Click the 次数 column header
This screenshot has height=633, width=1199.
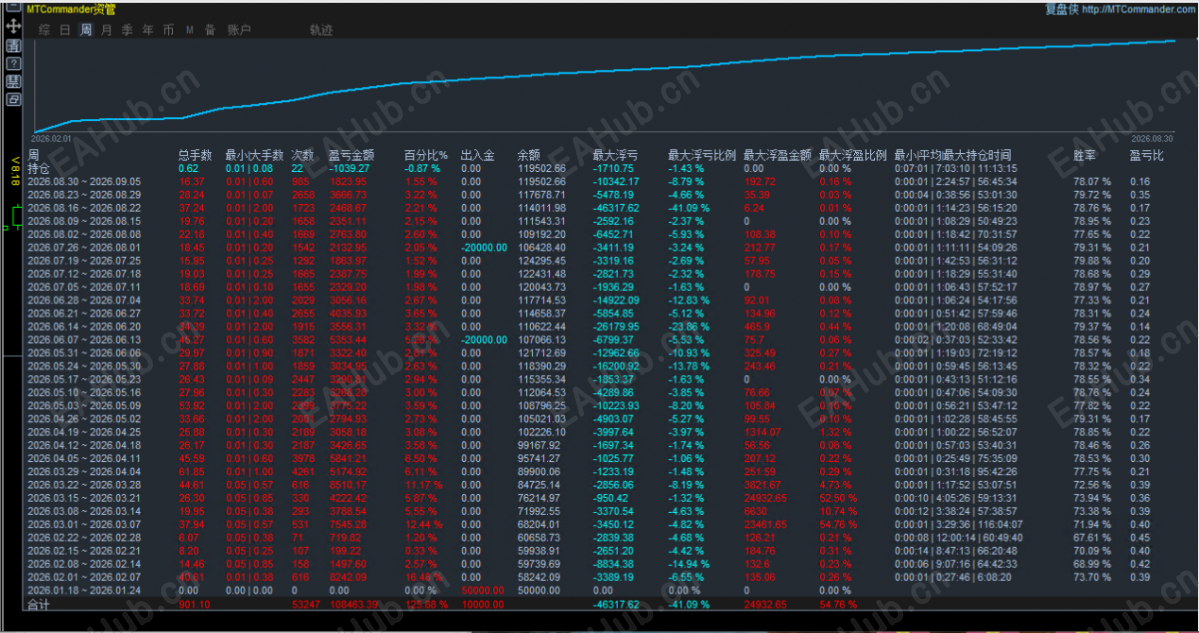coord(303,155)
